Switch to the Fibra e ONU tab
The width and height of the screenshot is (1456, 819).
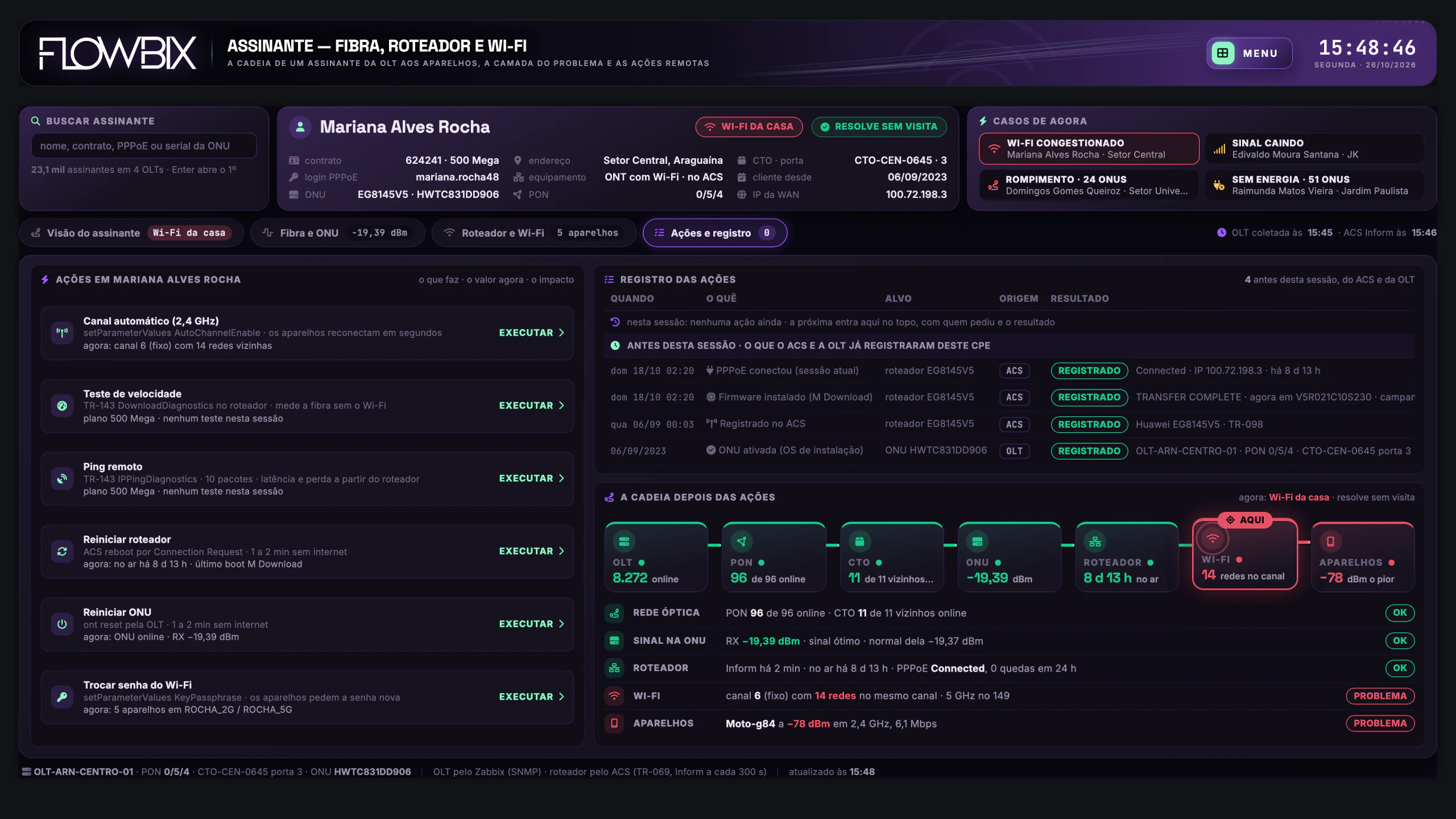pyautogui.click(x=337, y=233)
